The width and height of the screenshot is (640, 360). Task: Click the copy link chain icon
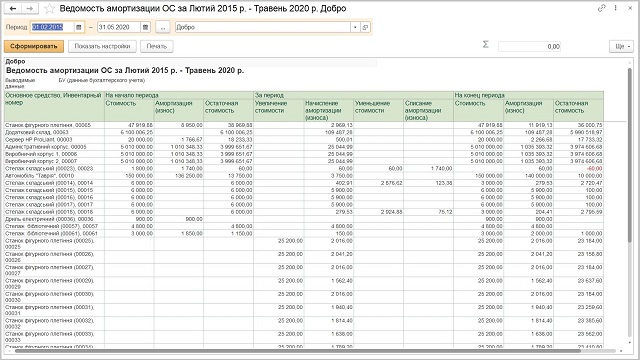coord(601,8)
